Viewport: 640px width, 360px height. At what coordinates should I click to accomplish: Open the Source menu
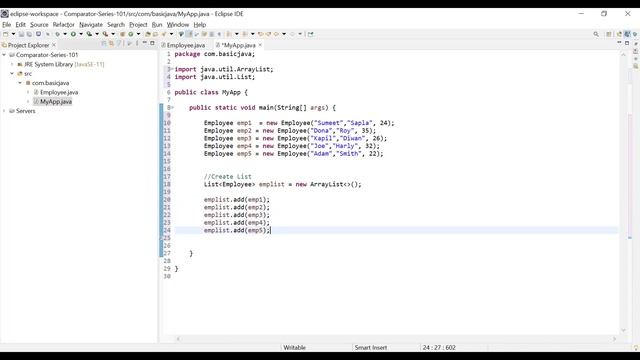(x=39, y=24)
